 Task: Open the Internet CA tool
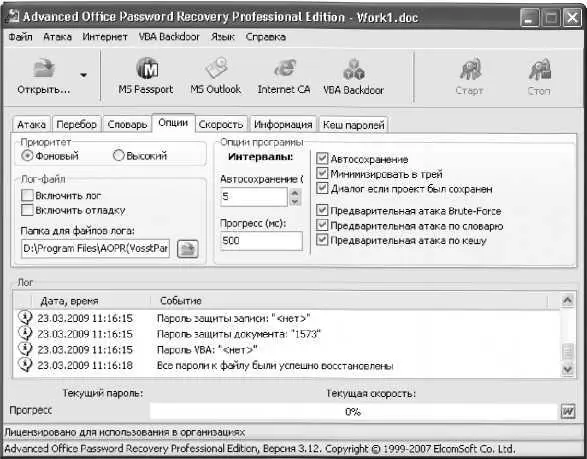(284, 76)
